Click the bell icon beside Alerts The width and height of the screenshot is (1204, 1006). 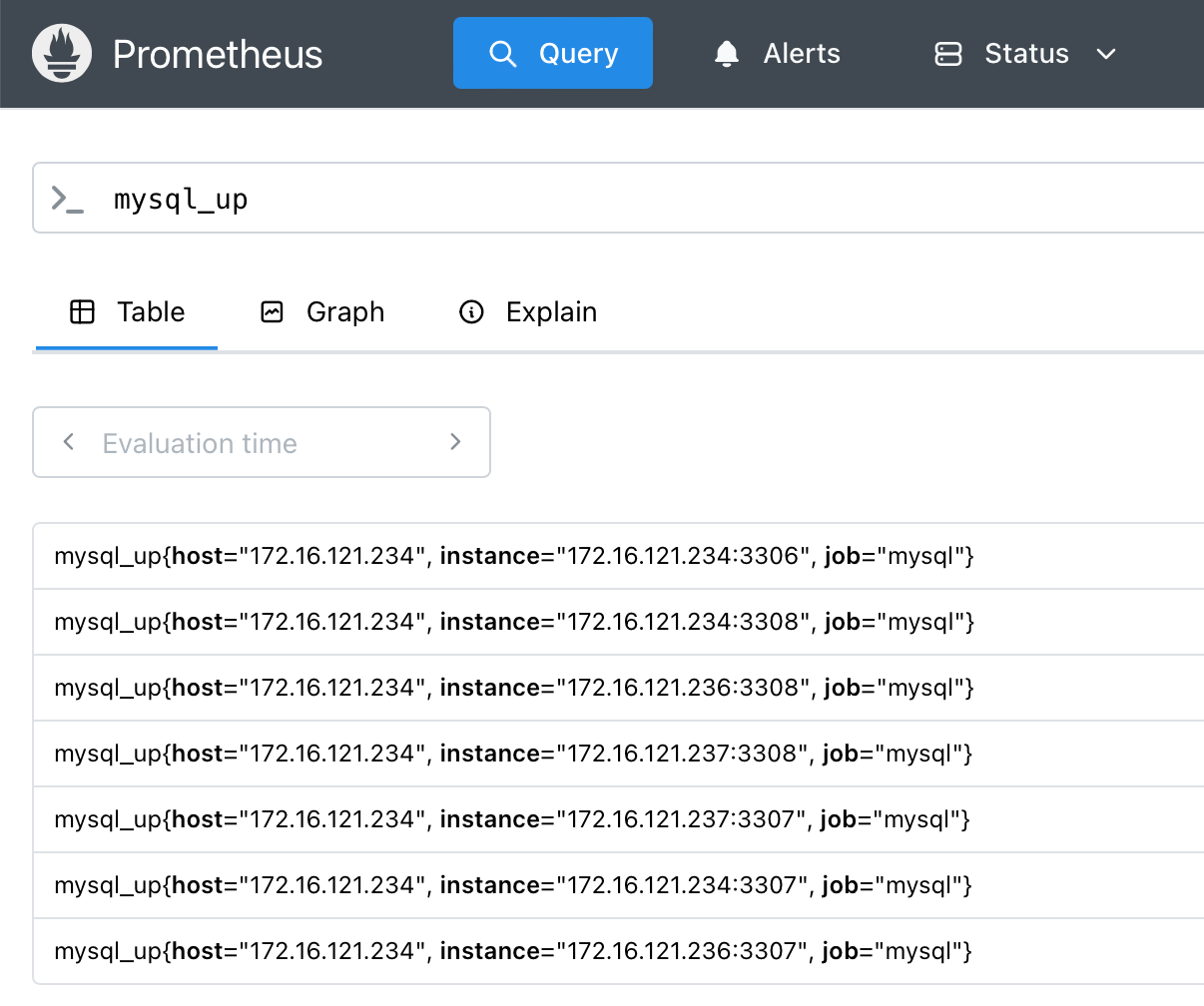point(727,54)
